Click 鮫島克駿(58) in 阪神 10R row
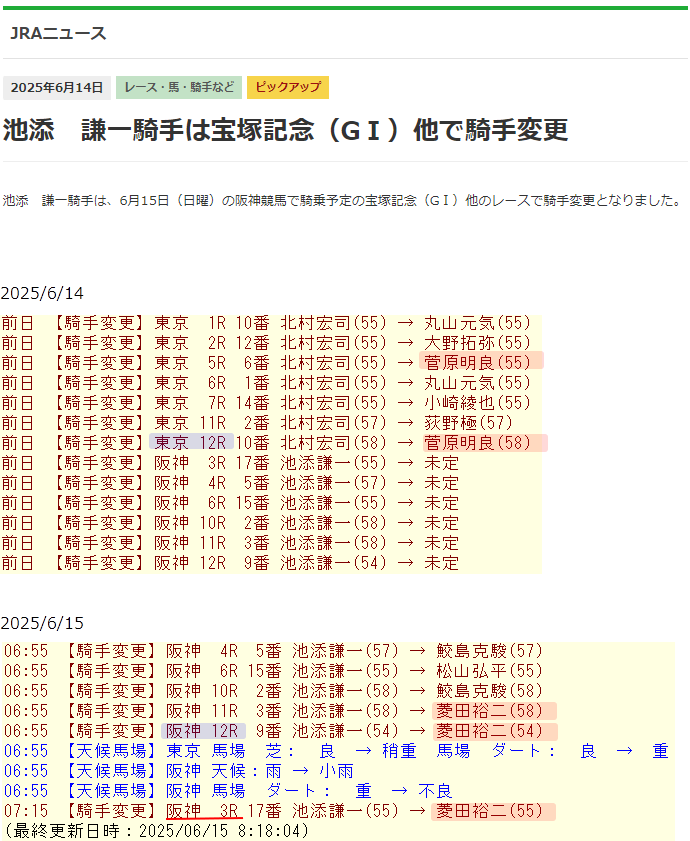 [x=489, y=691]
